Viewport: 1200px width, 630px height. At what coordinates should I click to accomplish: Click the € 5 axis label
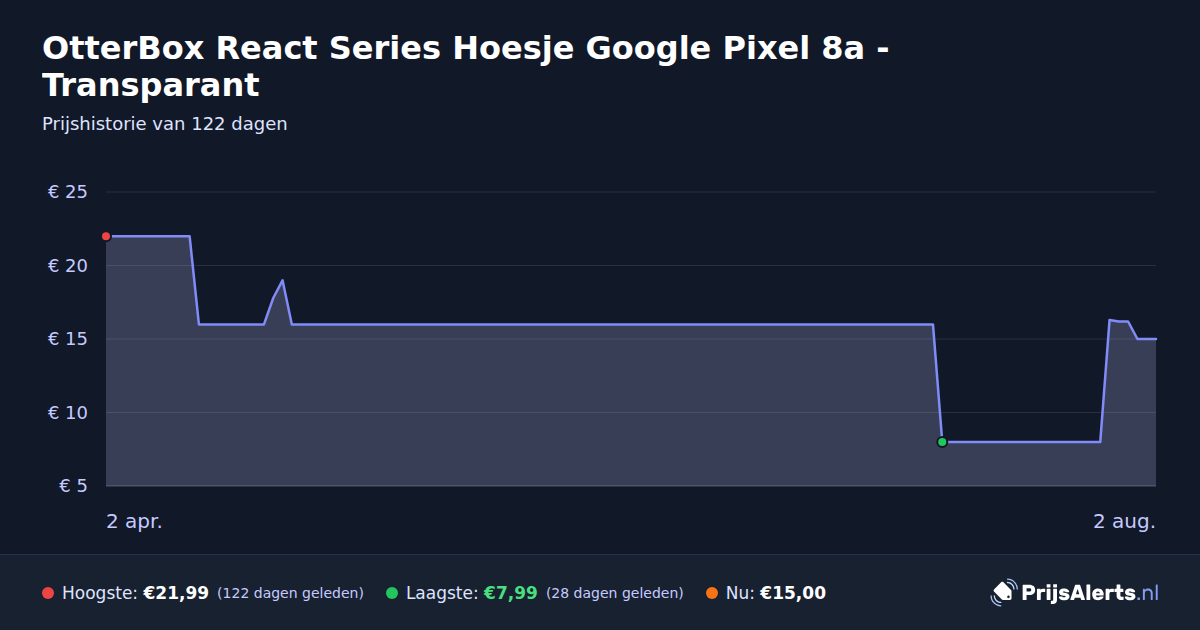(x=73, y=486)
